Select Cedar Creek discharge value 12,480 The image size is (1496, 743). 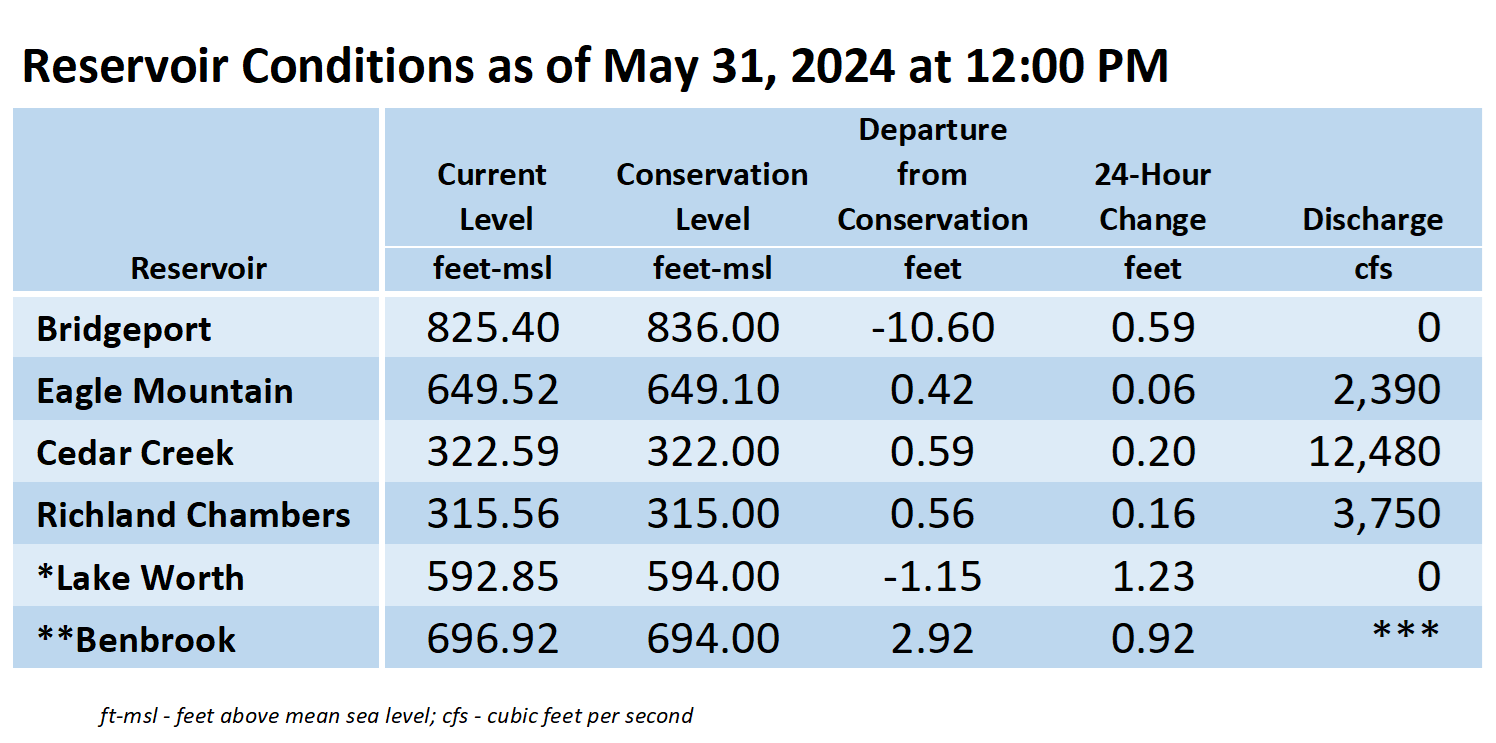(x=1375, y=452)
